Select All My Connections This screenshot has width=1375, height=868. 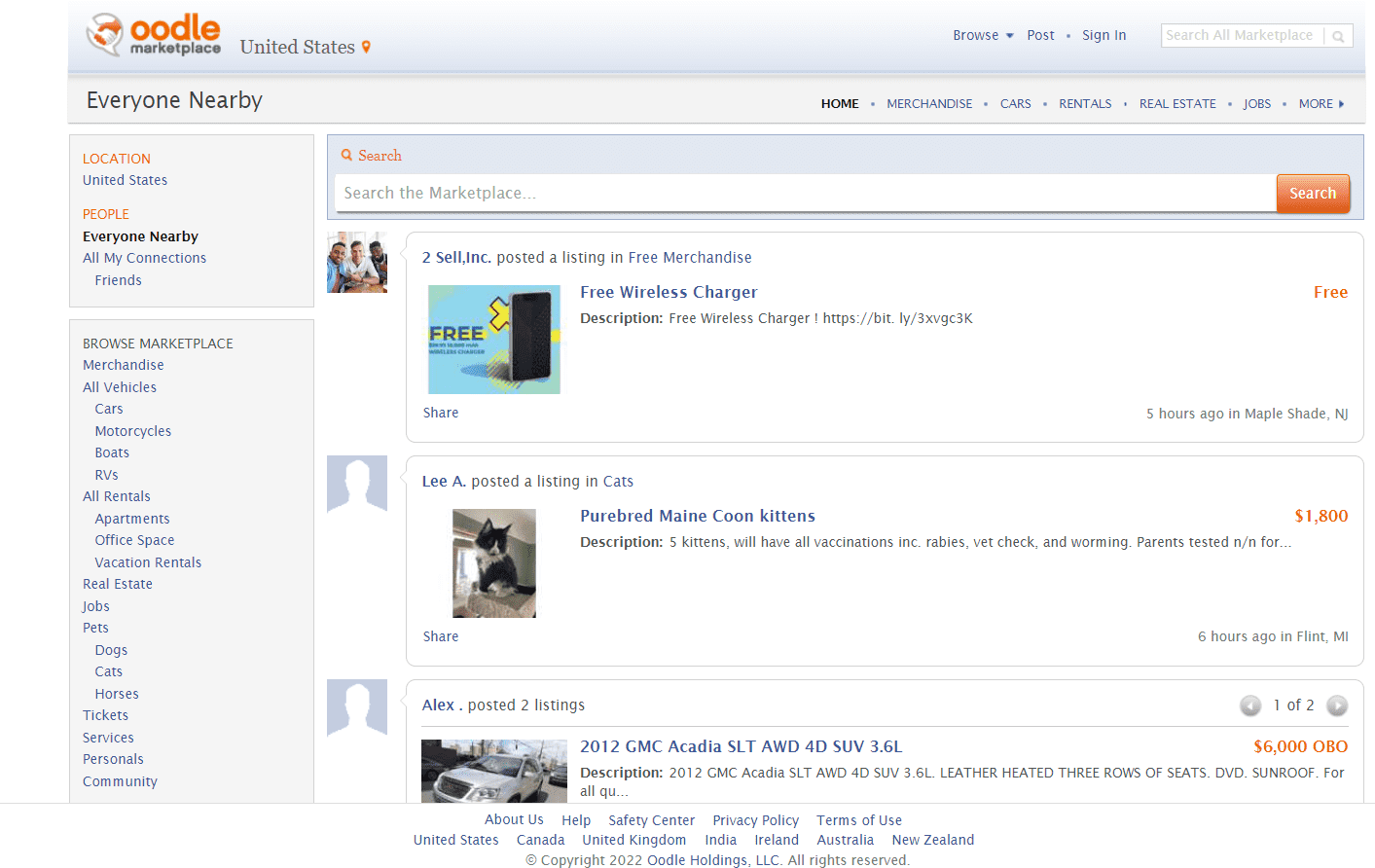tap(144, 258)
